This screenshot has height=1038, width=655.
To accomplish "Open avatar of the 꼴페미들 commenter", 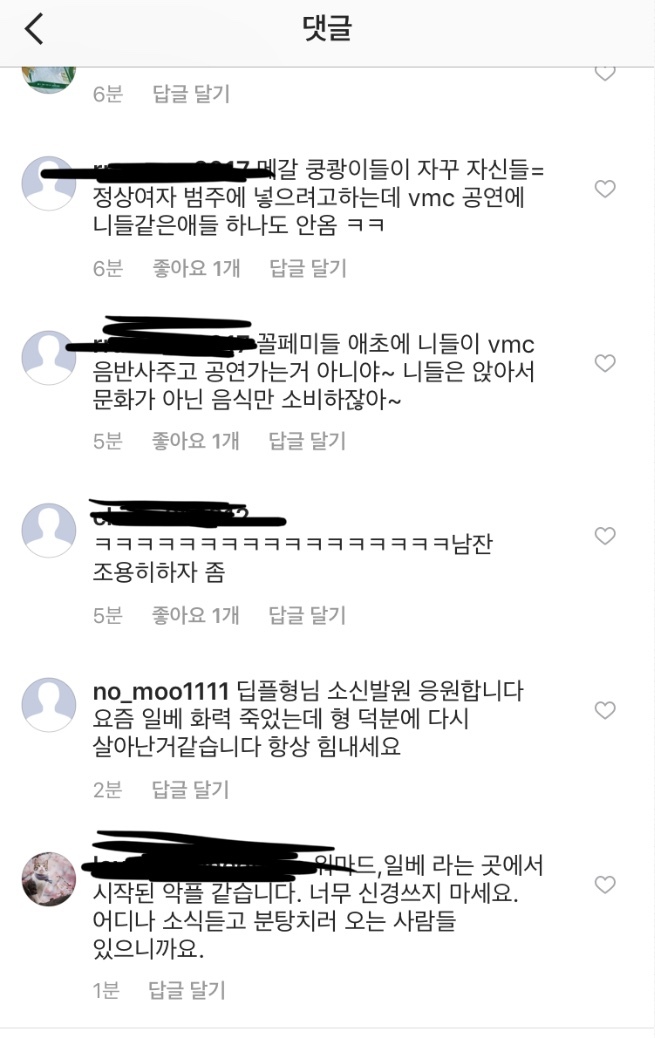I will point(49,357).
